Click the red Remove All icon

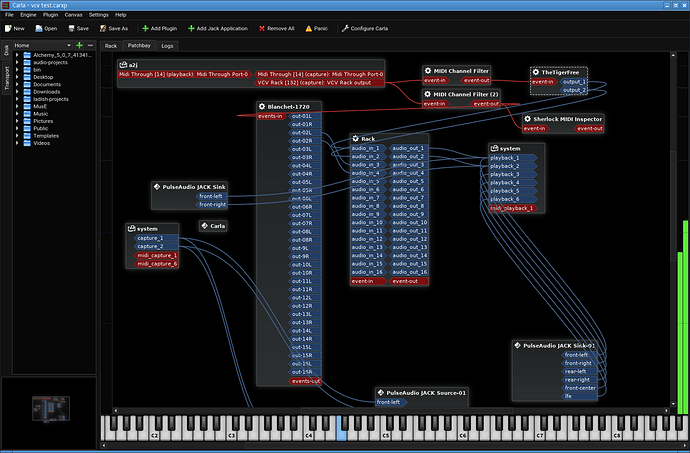point(262,29)
